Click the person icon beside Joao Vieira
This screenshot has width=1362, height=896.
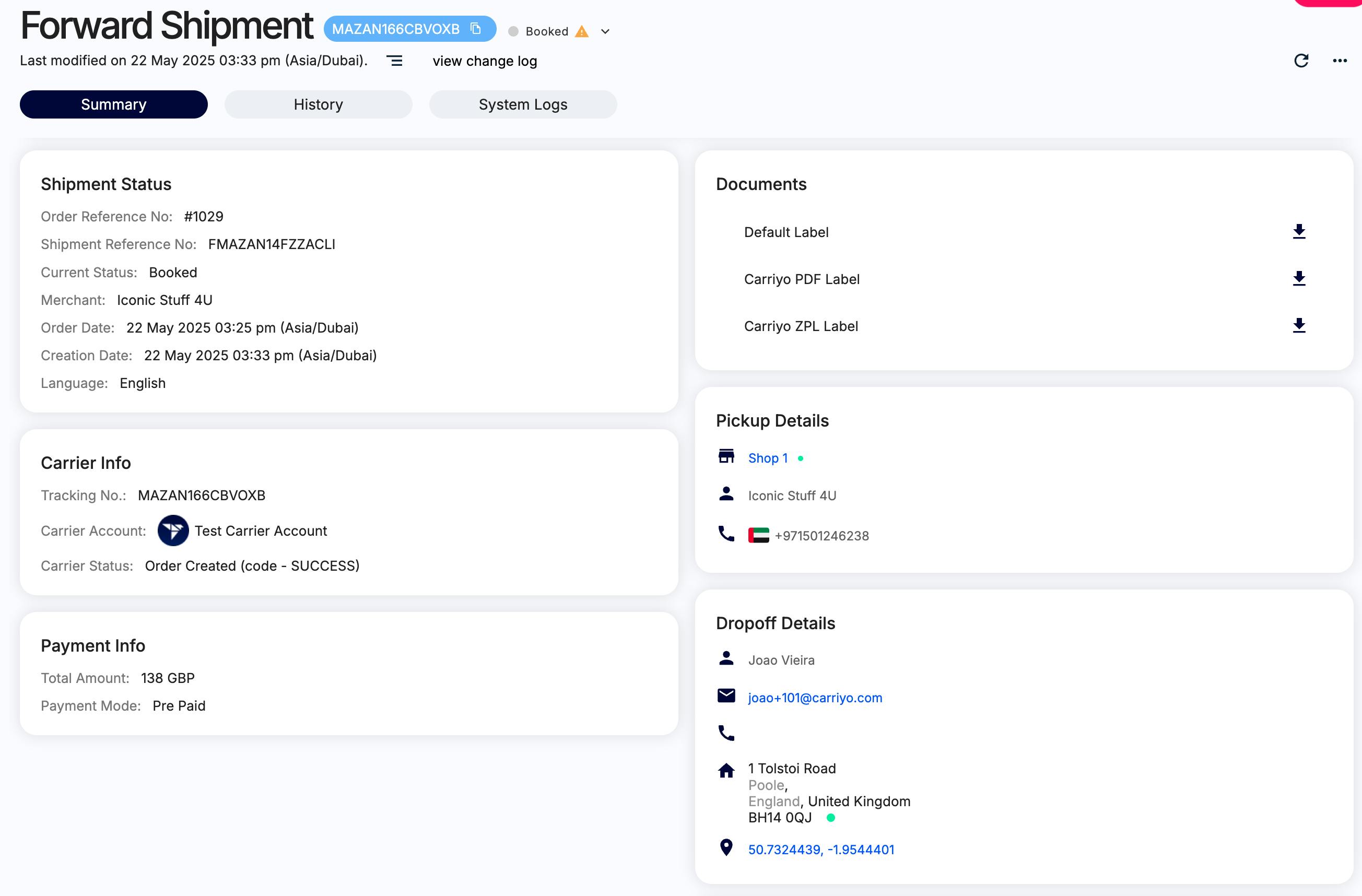726,658
